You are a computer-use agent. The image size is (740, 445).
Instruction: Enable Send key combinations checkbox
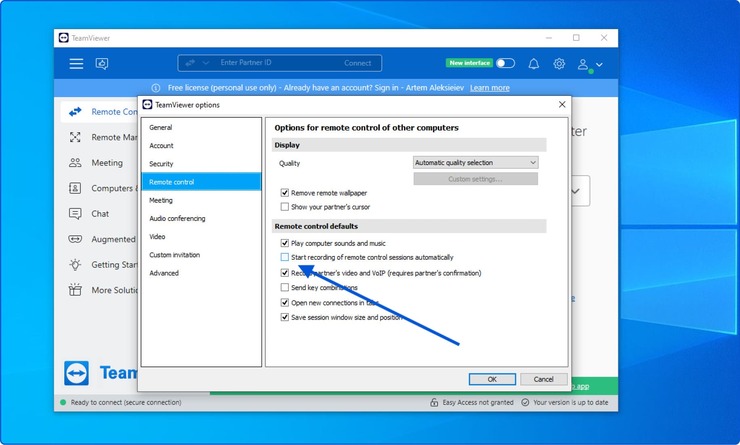285,287
